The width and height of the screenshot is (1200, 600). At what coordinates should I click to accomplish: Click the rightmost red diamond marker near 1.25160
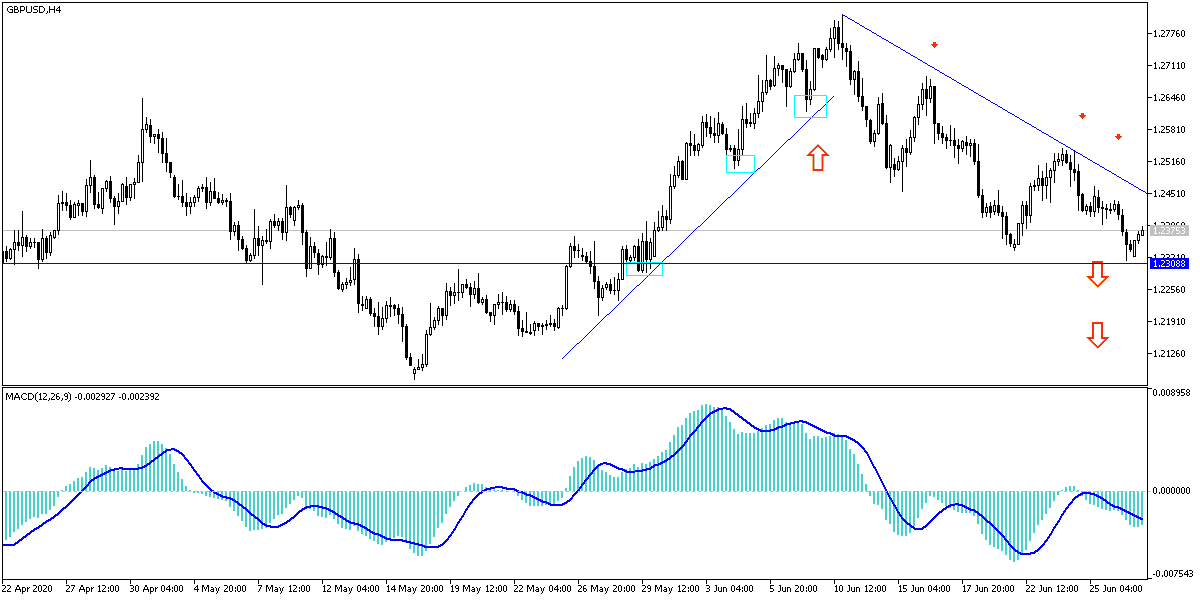click(x=1118, y=137)
